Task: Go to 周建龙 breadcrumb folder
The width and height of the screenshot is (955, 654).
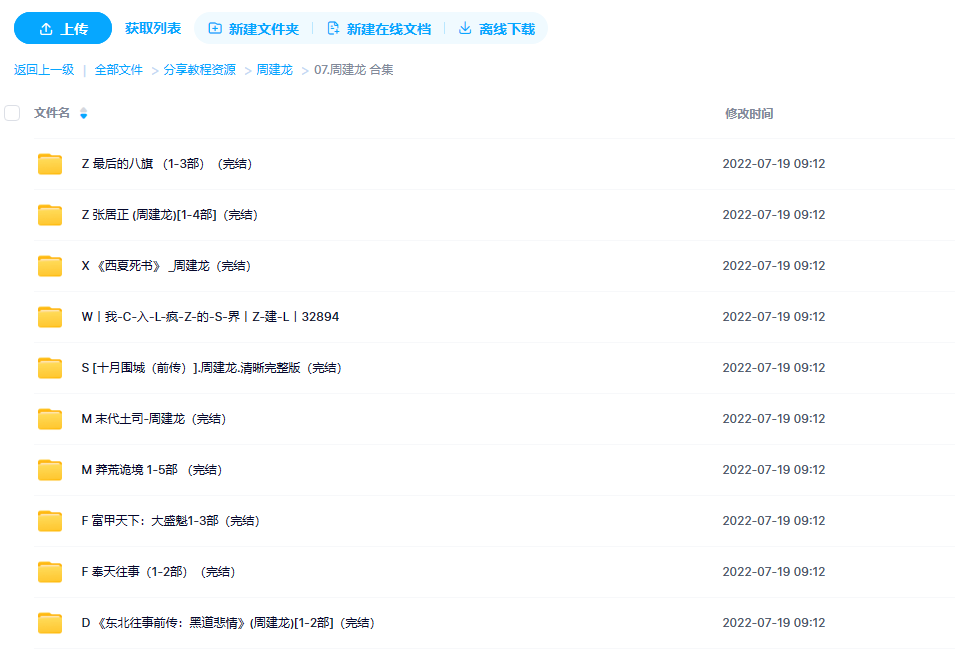Action: click(274, 70)
